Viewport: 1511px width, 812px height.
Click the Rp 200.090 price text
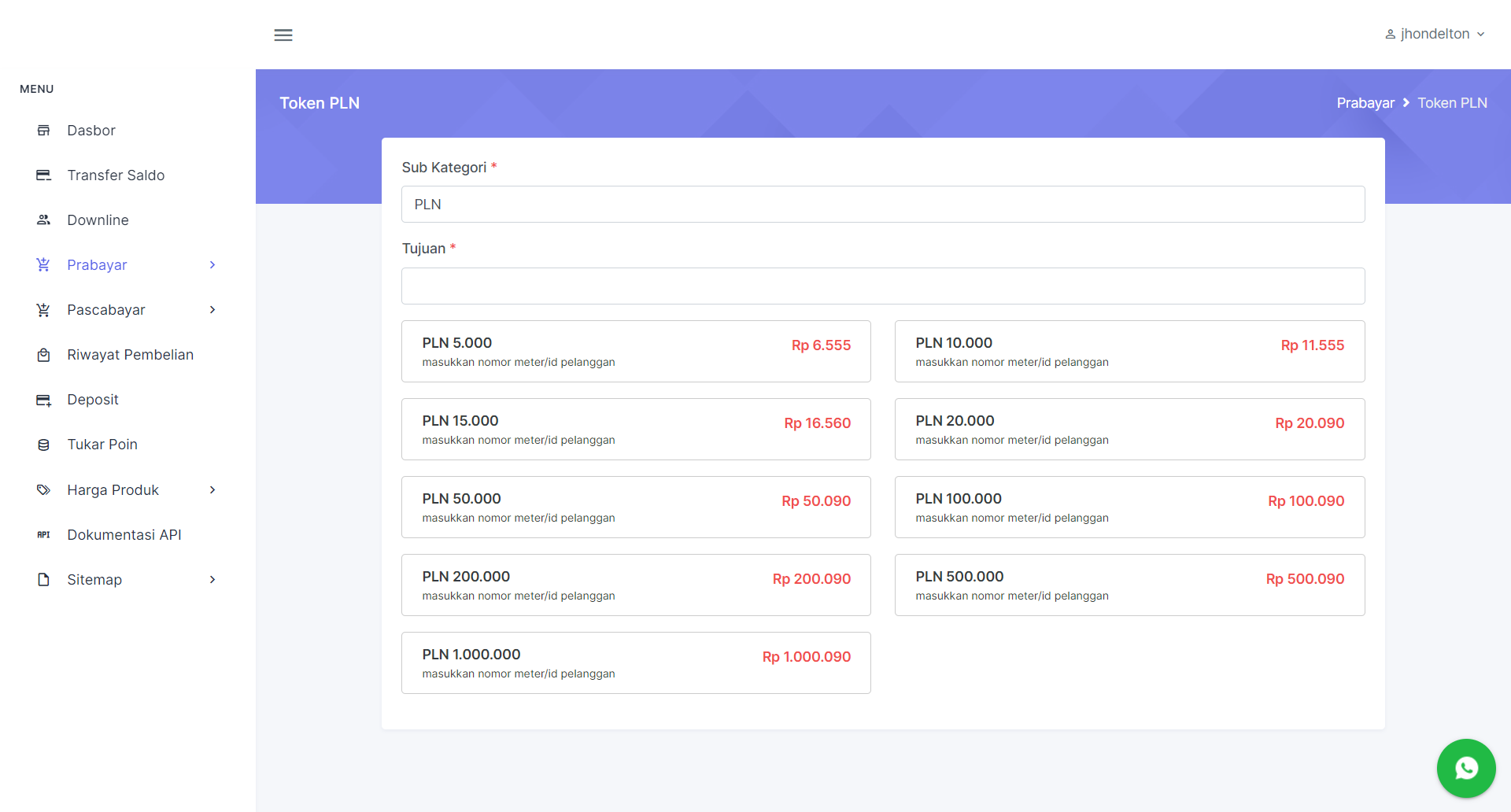(x=811, y=579)
